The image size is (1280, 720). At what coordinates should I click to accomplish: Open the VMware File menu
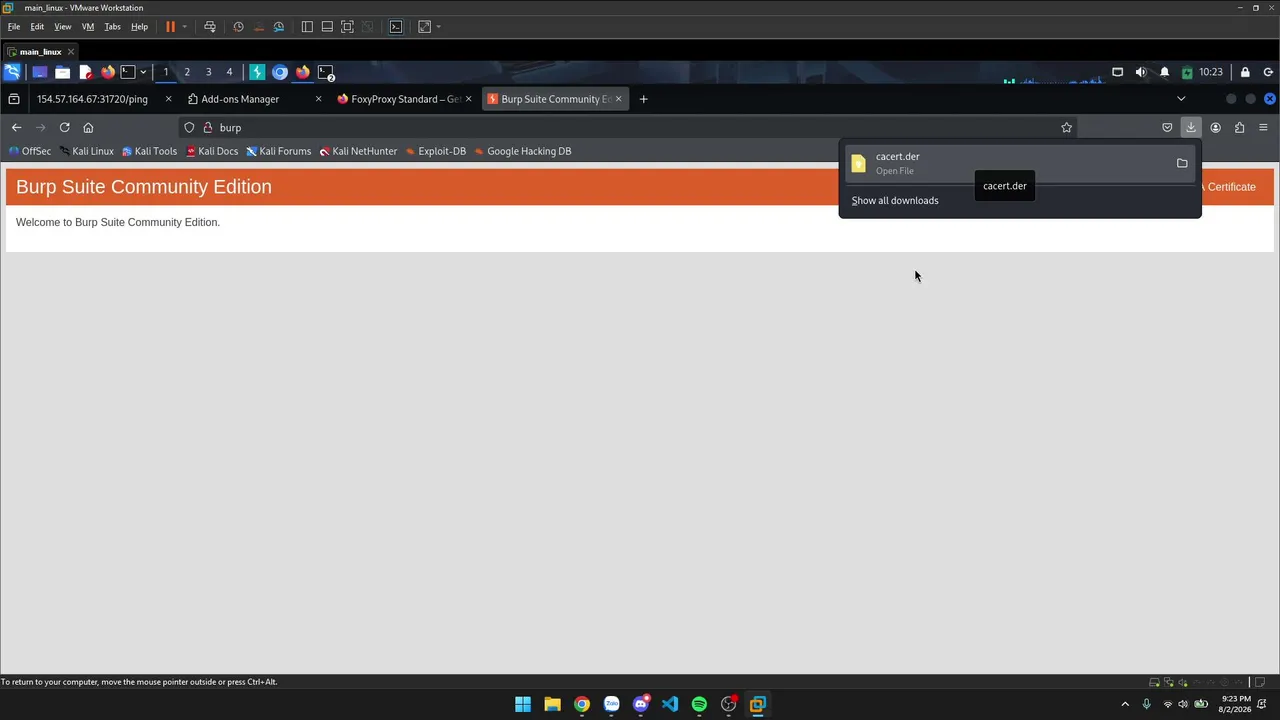[14, 27]
